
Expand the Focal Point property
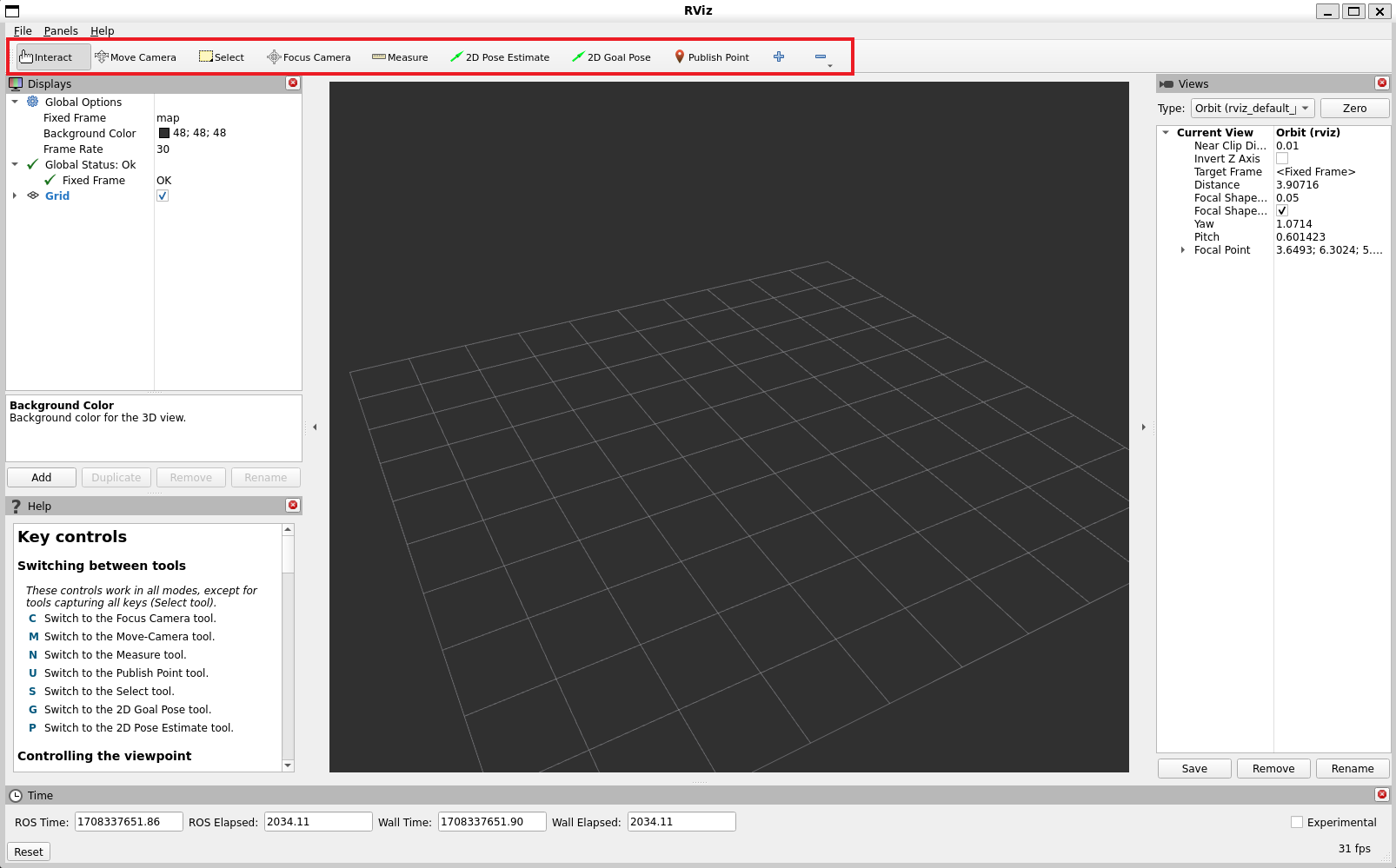coord(1182,250)
